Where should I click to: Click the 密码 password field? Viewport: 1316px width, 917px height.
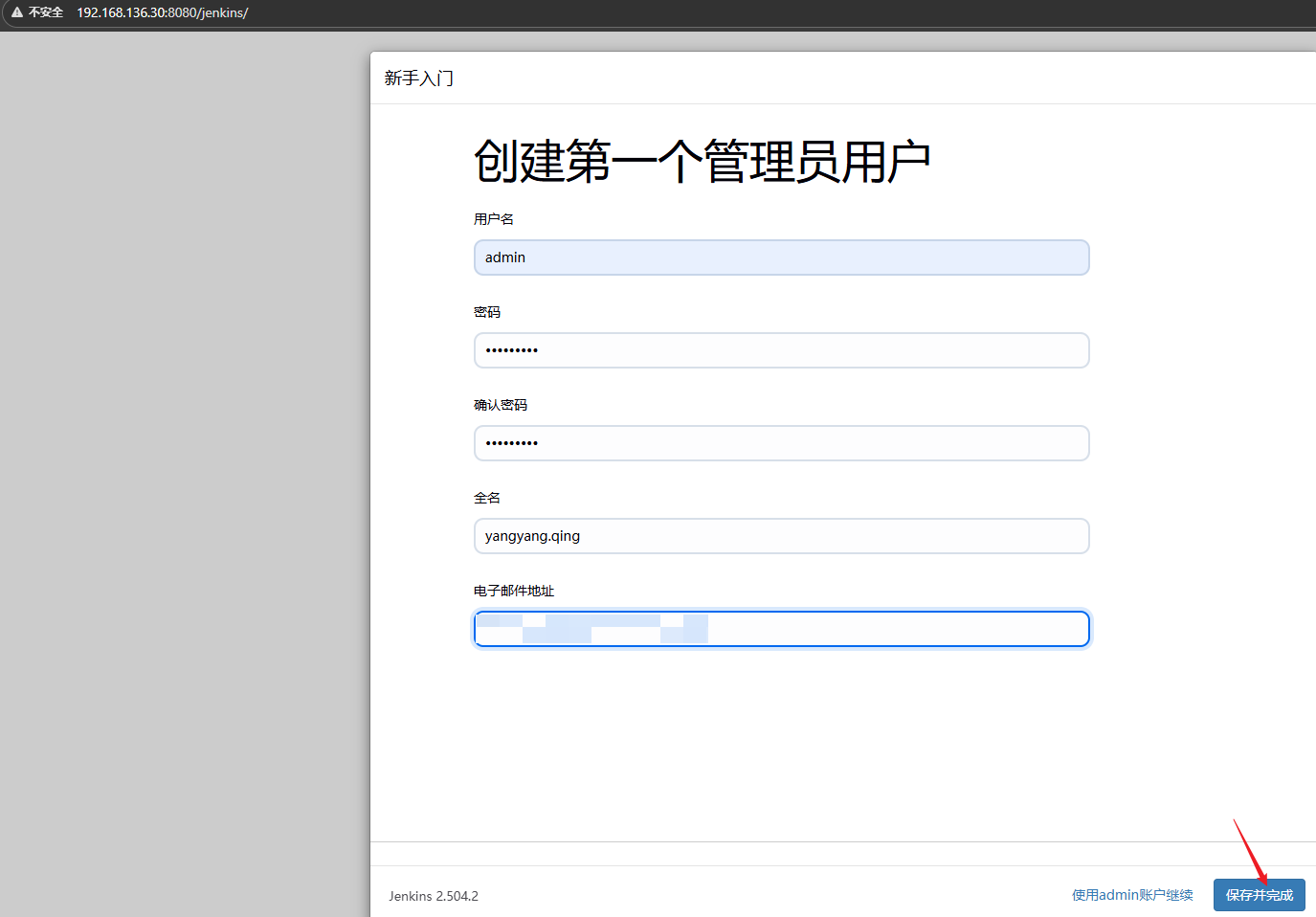781,350
